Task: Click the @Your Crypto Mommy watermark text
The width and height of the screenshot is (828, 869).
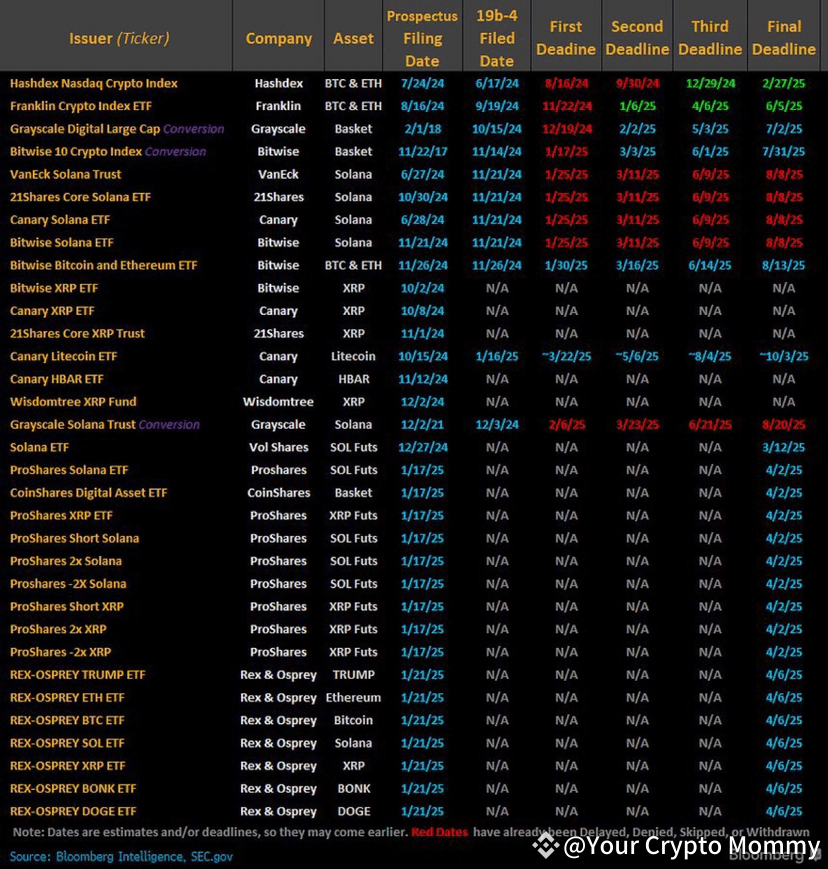Action: pos(690,847)
